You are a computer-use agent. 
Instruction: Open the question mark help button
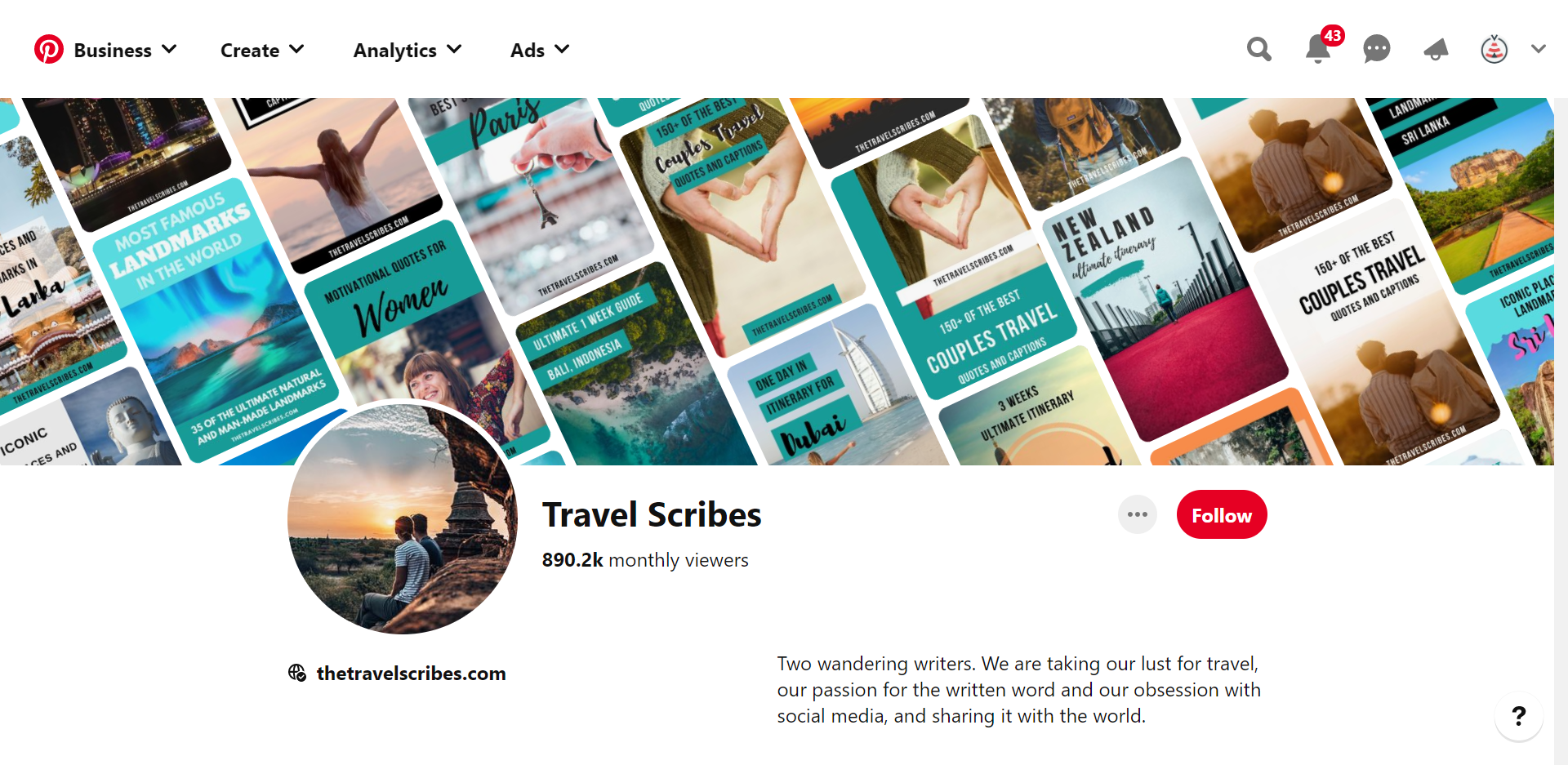pyautogui.click(x=1518, y=716)
